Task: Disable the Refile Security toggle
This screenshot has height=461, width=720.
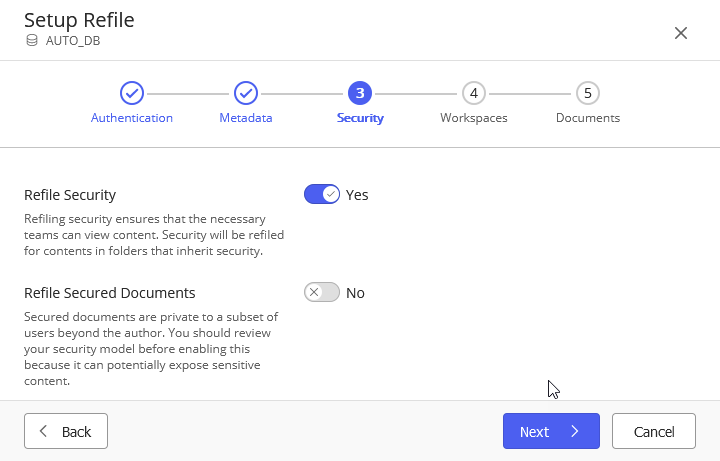Action: point(322,194)
